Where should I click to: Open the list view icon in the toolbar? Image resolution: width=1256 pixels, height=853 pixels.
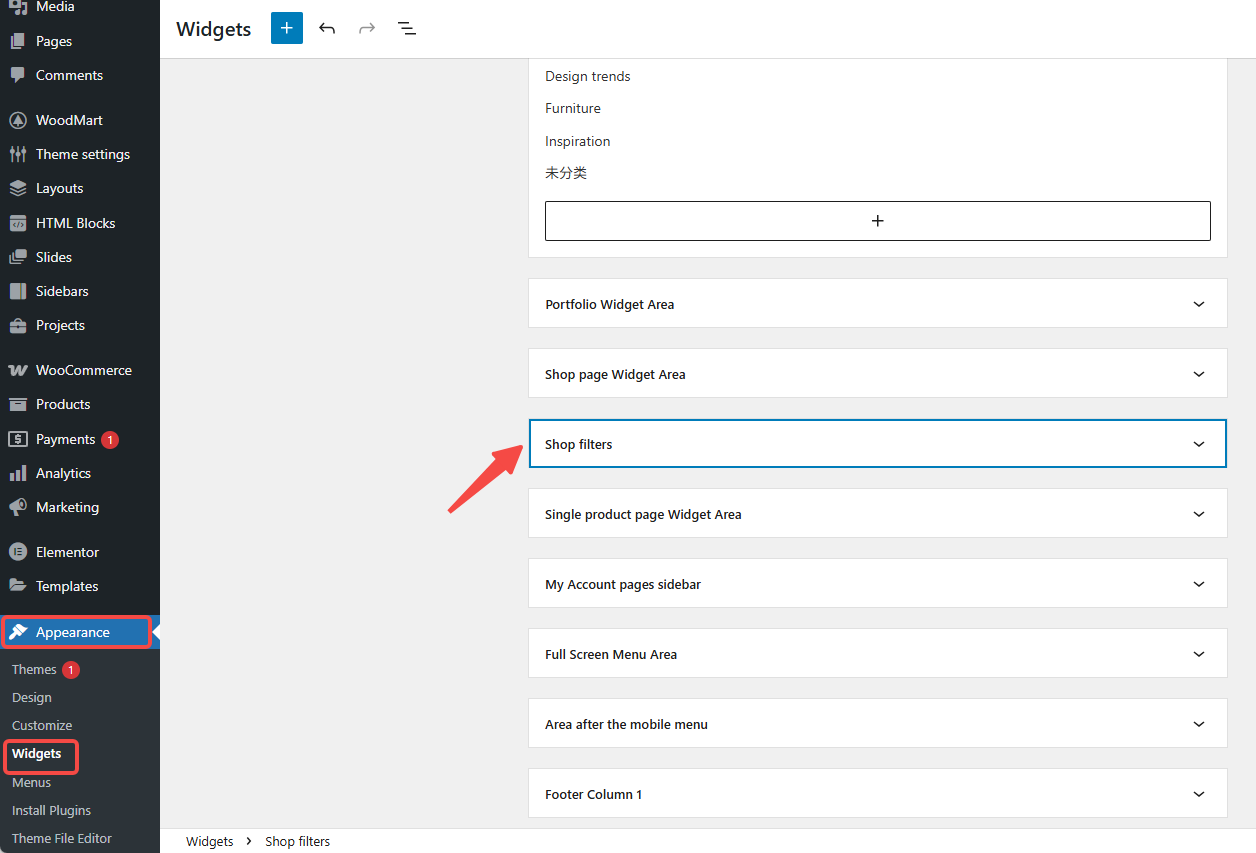pos(407,28)
